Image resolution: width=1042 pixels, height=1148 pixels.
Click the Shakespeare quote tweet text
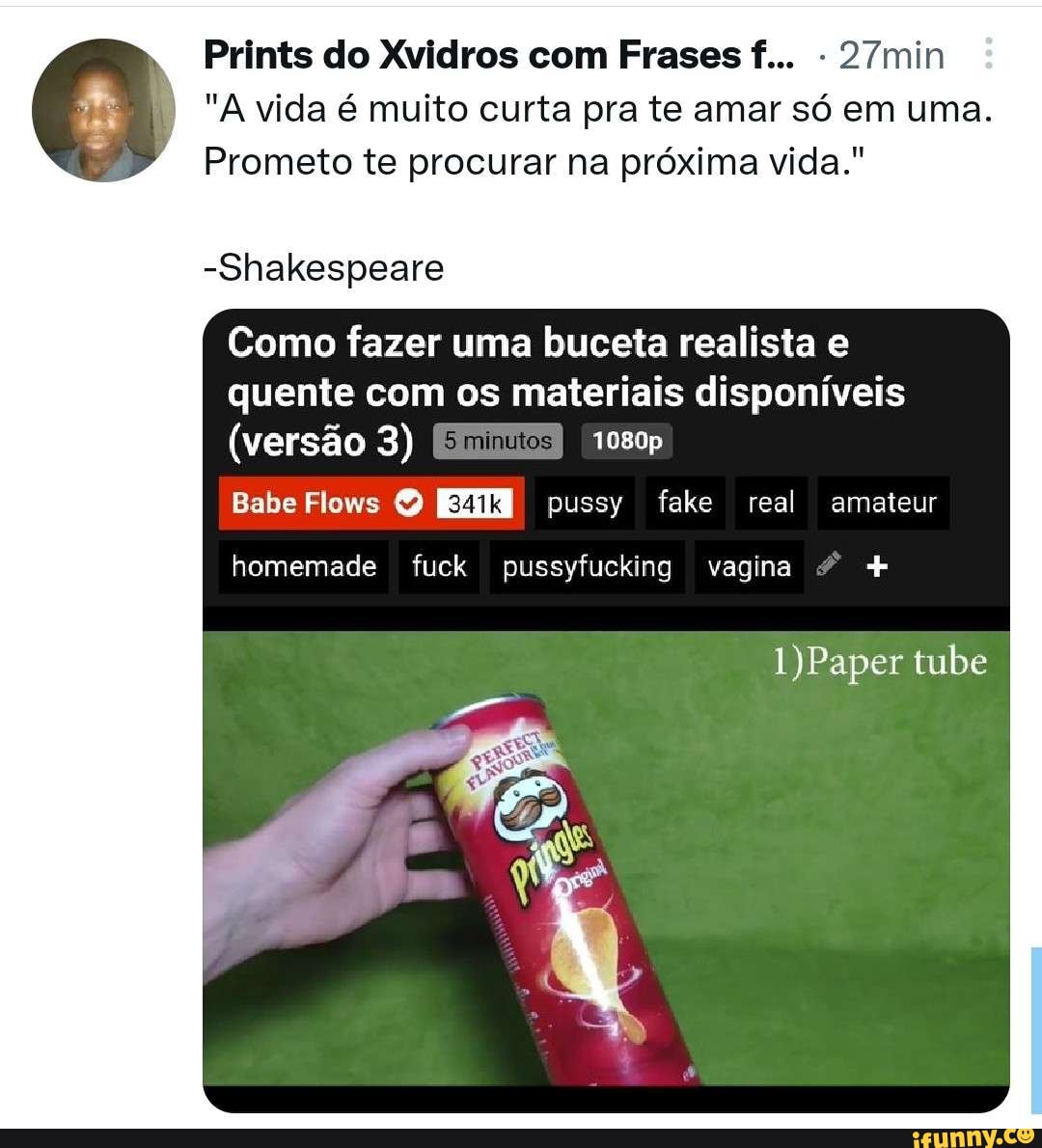[597, 135]
